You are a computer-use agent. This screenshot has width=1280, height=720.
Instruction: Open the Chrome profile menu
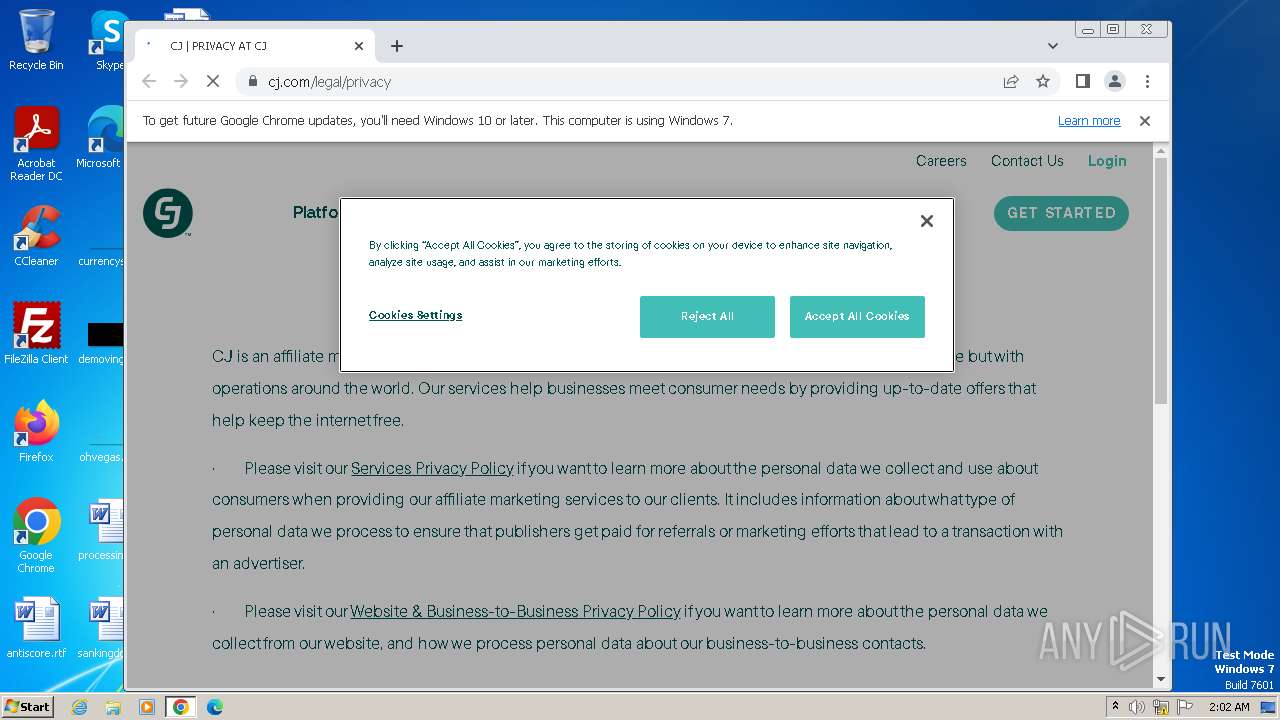click(x=1114, y=81)
